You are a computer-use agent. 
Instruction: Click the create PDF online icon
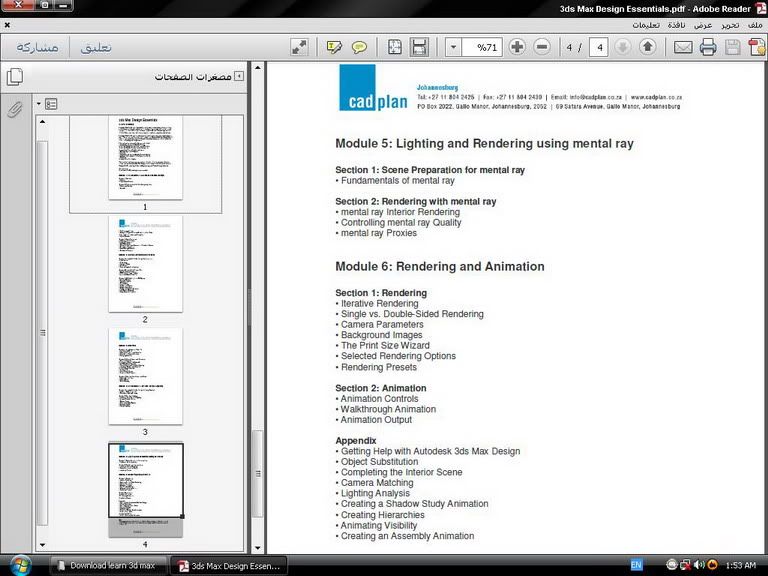[757, 47]
